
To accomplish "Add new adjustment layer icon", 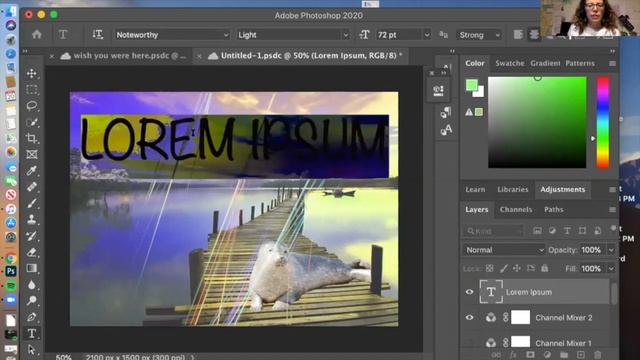I will [x=547, y=355].
